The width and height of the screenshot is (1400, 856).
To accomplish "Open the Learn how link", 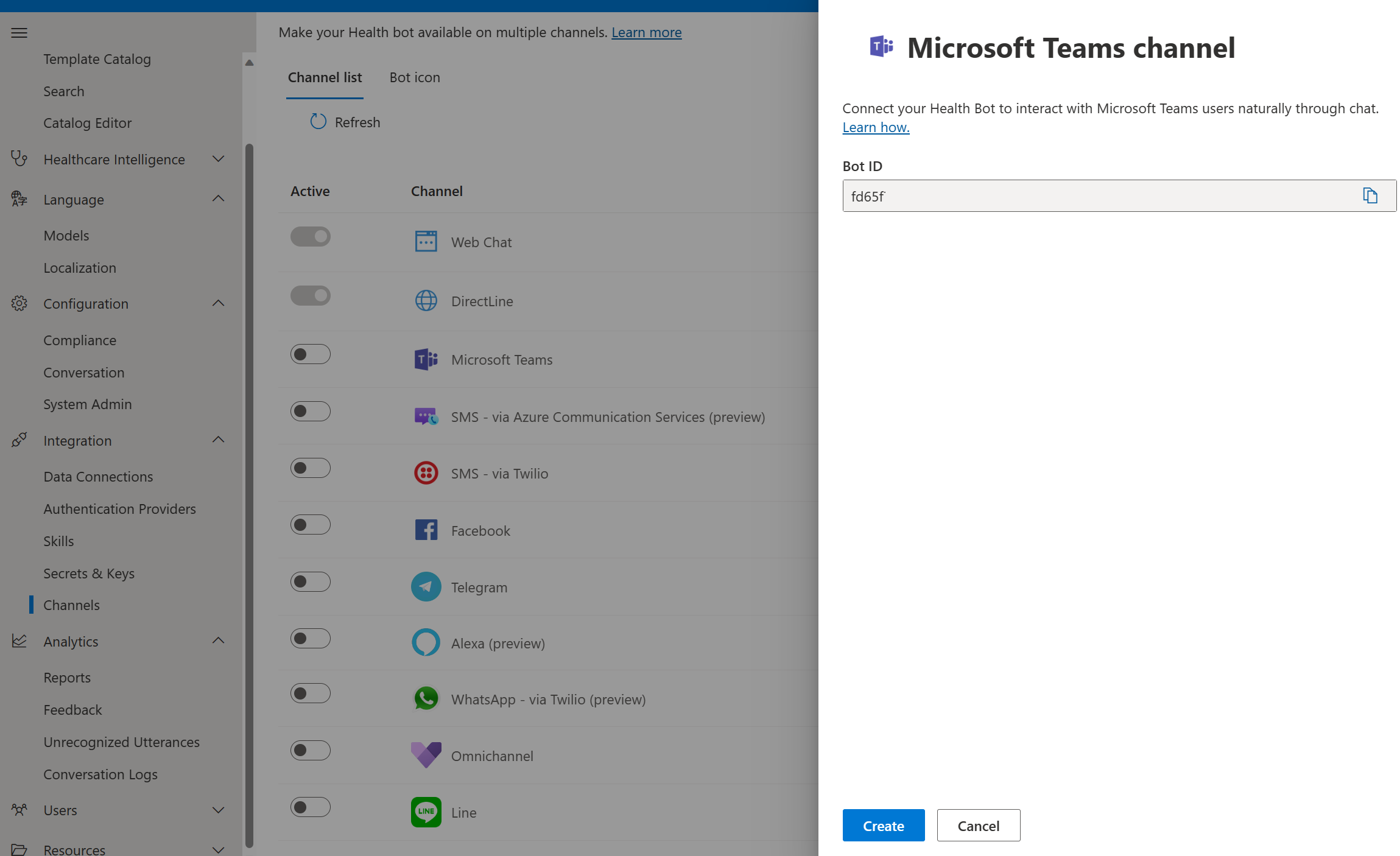I will click(876, 127).
